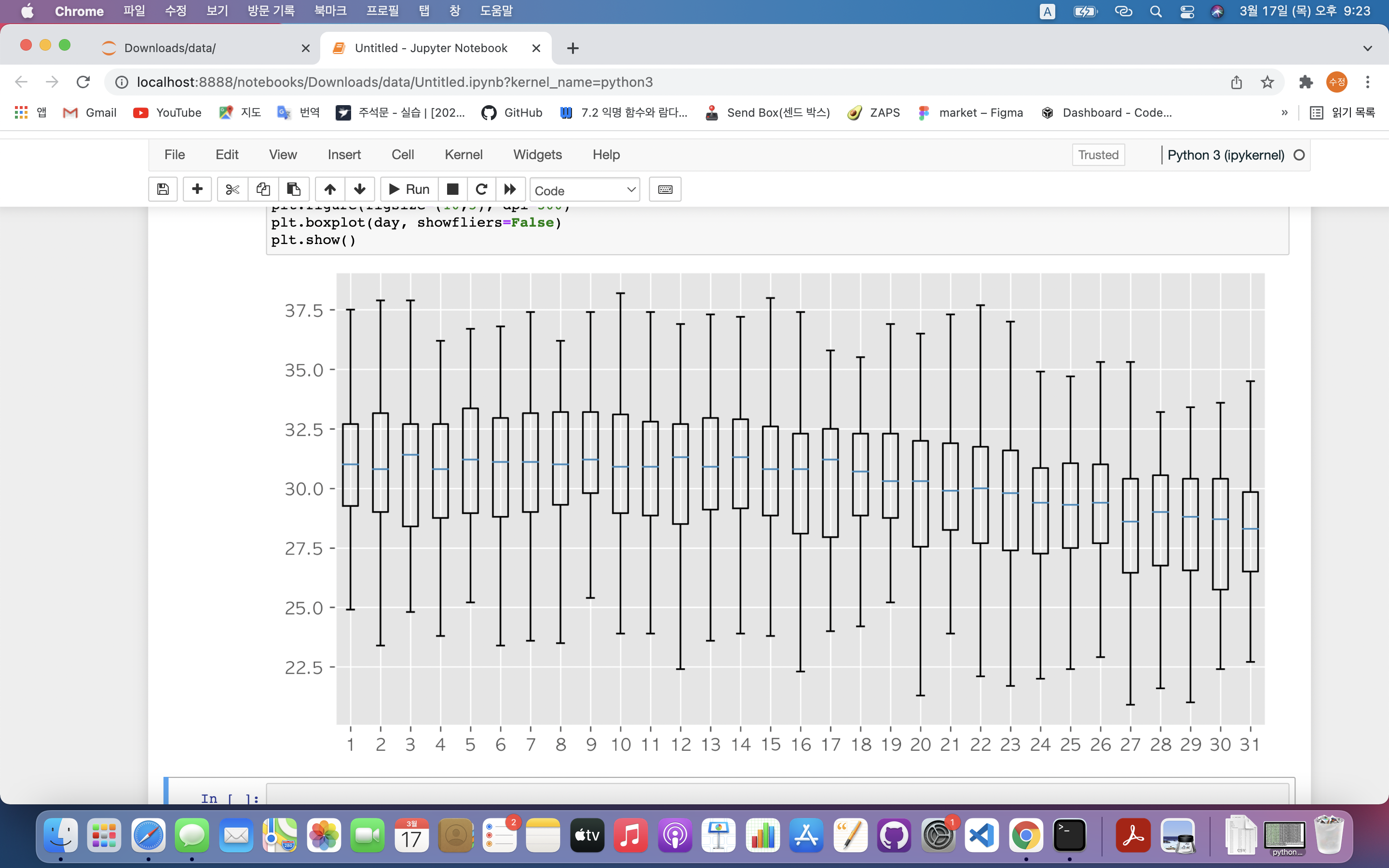Open the Code cell type dropdown

pos(585,190)
